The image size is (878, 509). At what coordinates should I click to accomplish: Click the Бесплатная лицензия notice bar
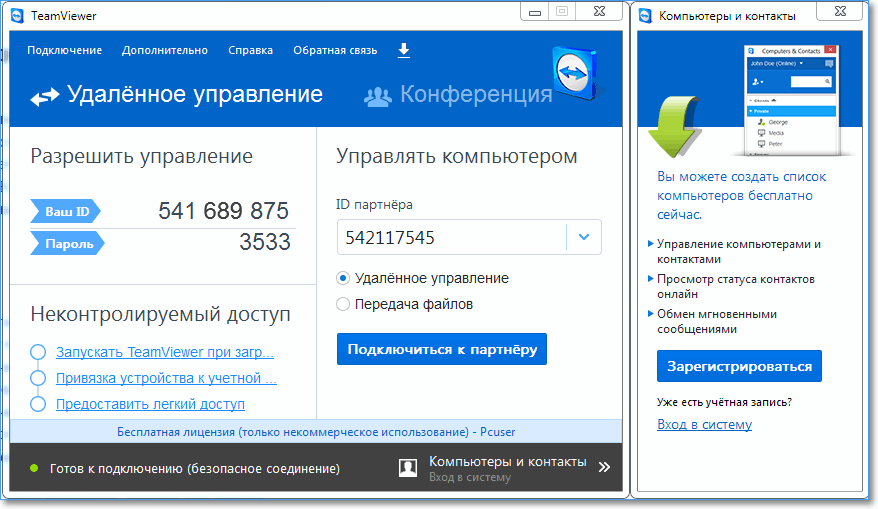(x=316, y=432)
